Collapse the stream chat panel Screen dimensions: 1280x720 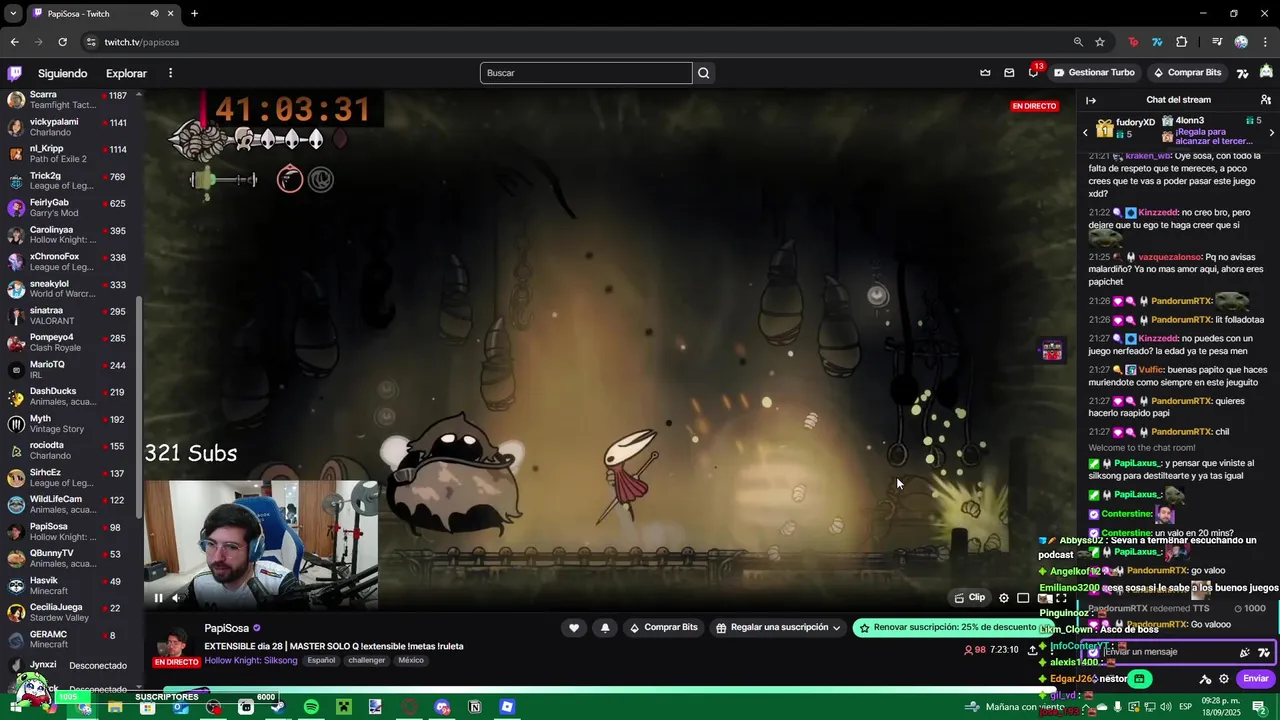1091,100
